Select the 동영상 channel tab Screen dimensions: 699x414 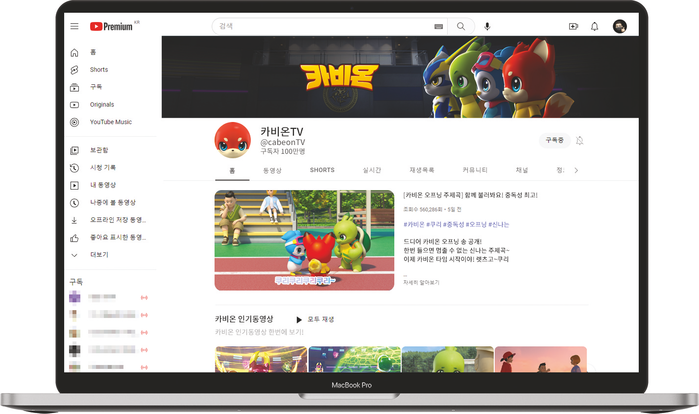point(272,171)
